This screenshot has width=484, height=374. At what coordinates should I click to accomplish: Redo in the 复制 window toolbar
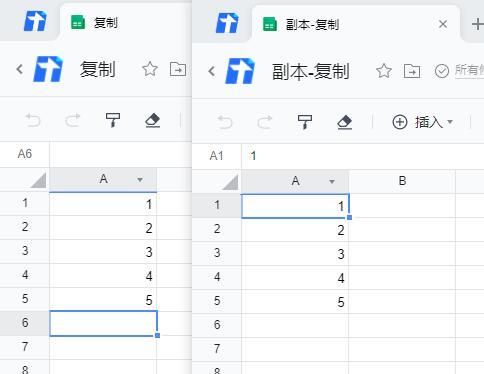pos(73,120)
